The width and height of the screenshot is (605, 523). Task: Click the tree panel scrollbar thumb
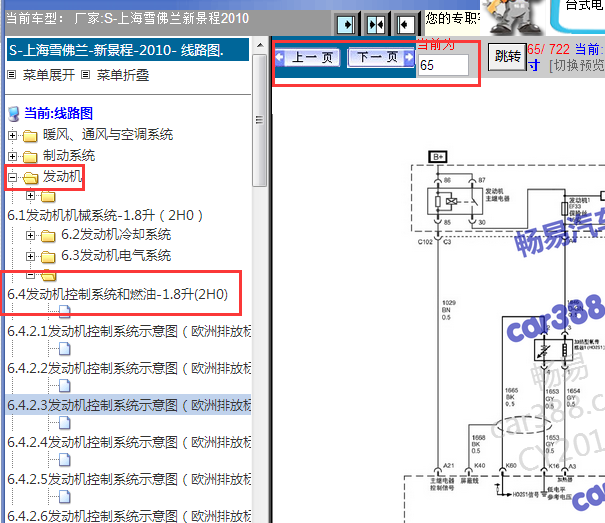tap(260, 120)
